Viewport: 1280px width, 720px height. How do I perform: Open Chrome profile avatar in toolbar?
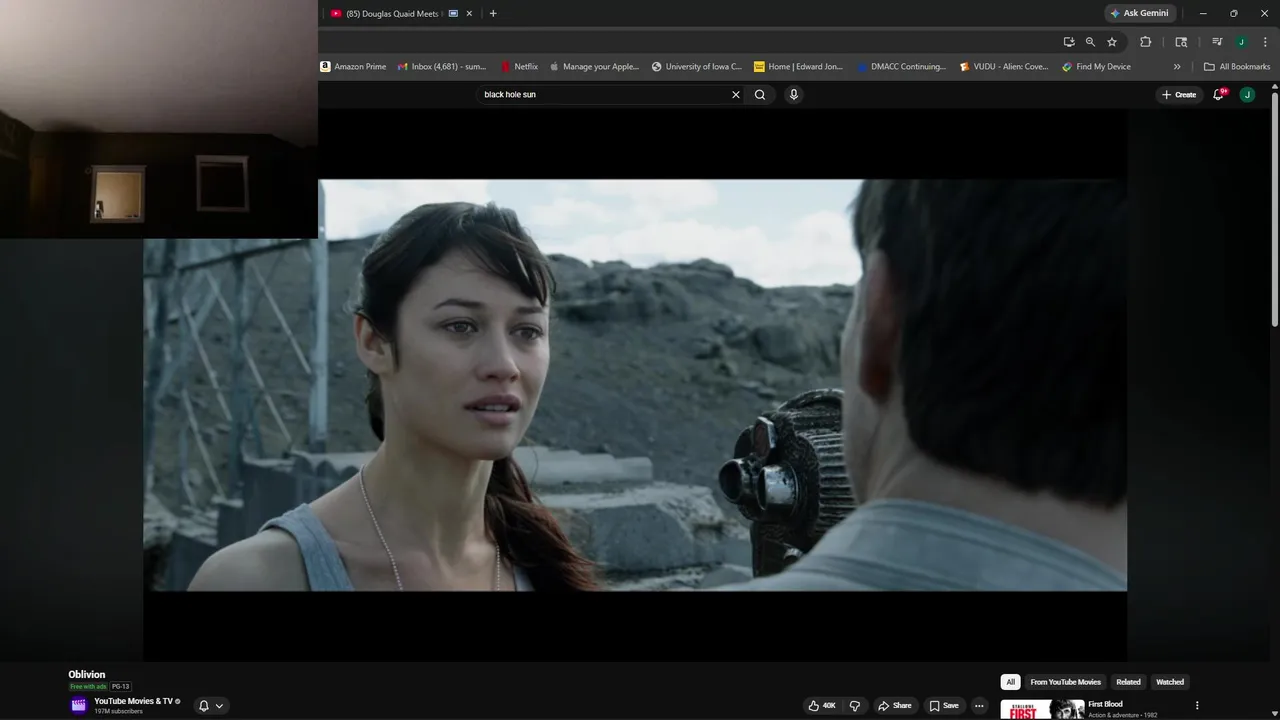point(1241,42)
